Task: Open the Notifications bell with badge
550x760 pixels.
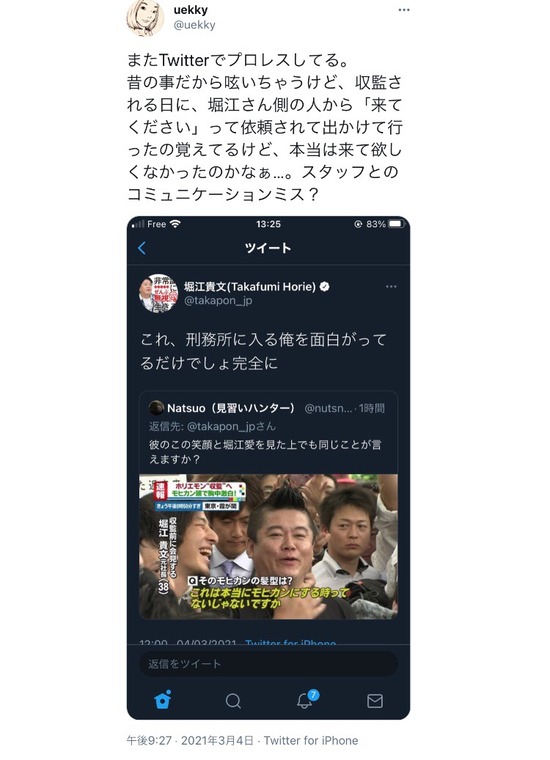Action: pos(307,699)
